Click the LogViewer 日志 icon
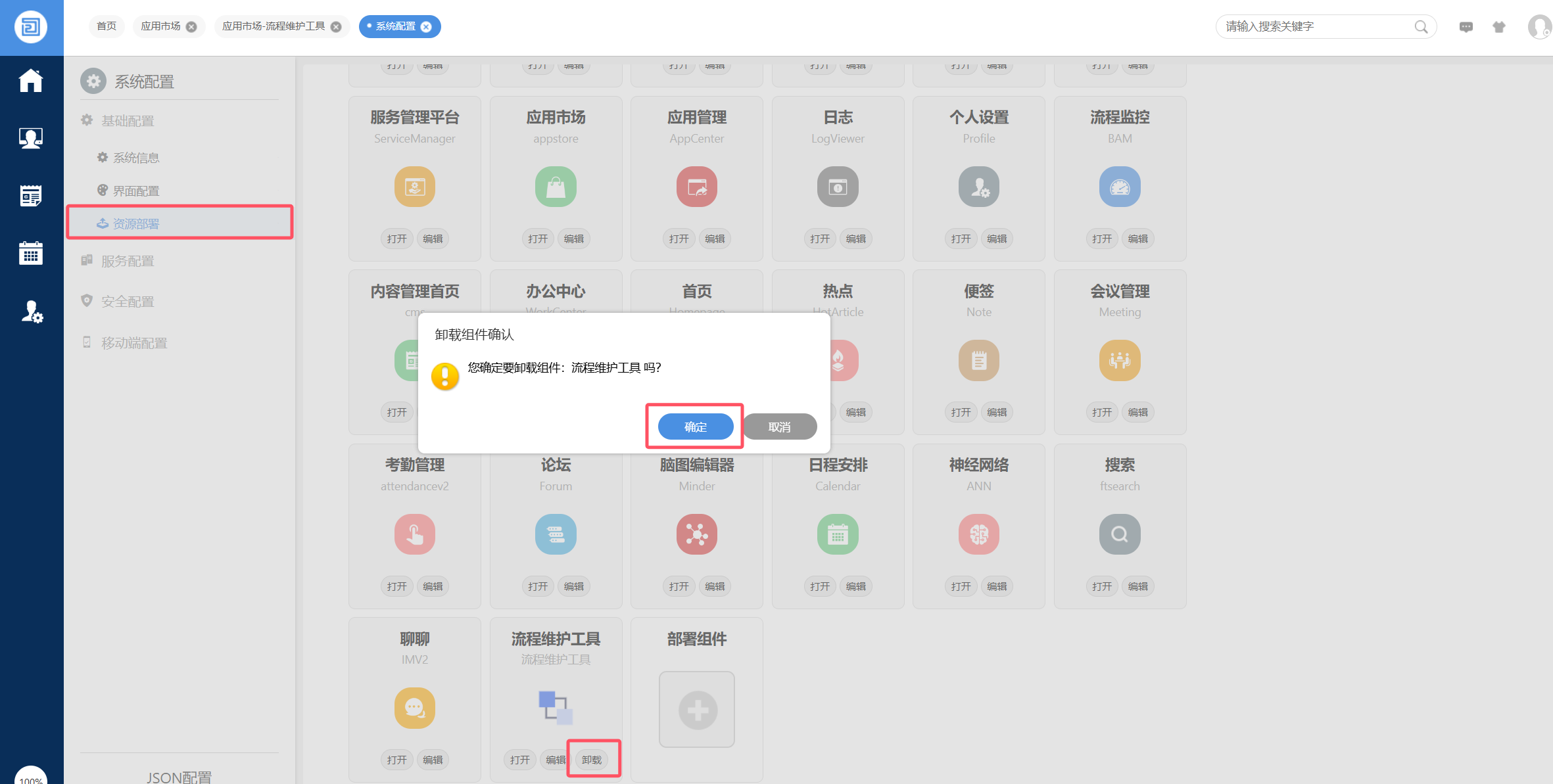The width and height of the screenshot is (1553, 784). pyautogui.click(x=837, y=187)
